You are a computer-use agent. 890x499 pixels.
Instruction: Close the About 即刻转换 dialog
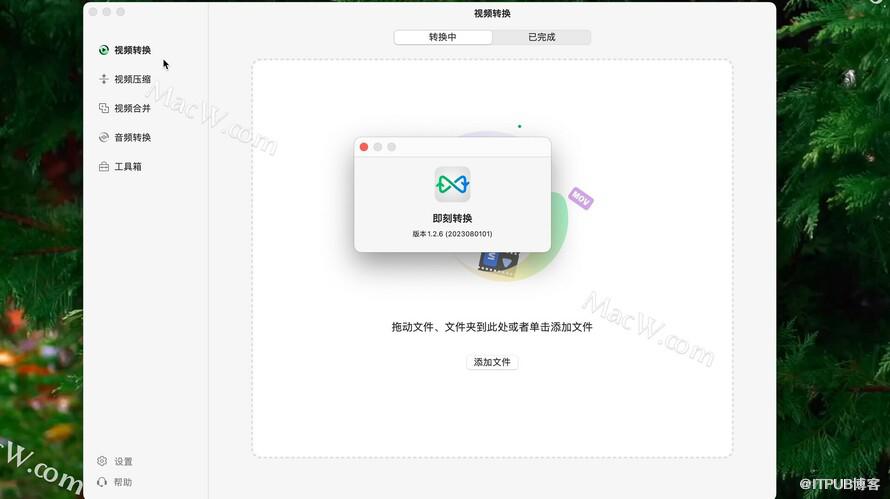click(364, 147)
